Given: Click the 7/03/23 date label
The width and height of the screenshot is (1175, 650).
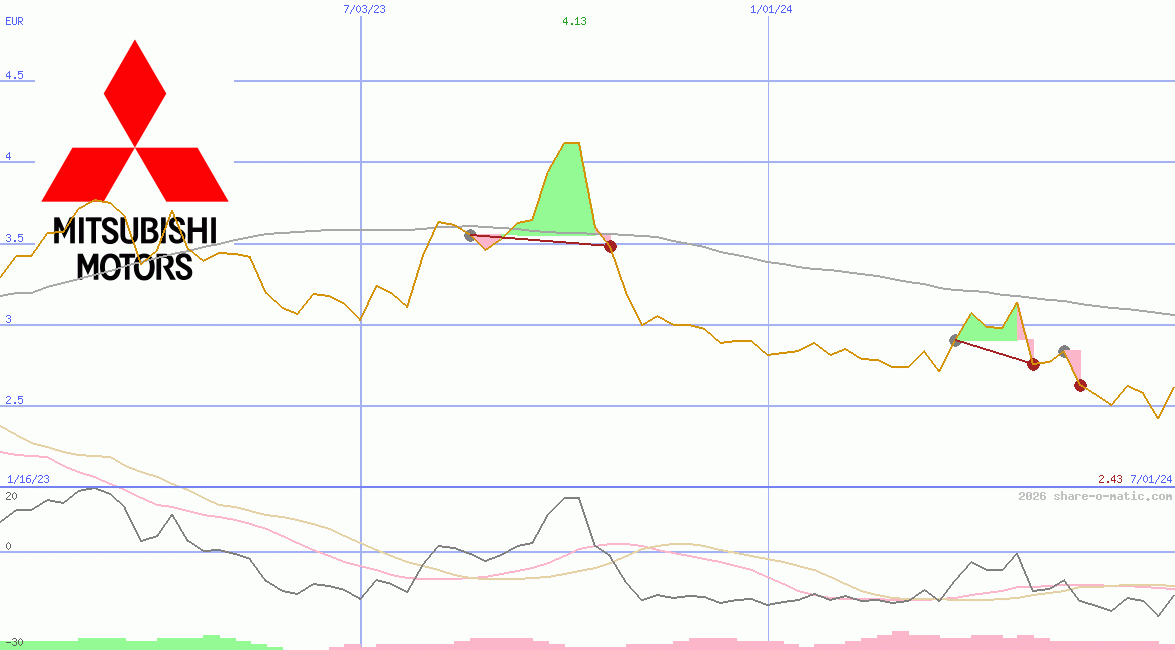Looking at the screenshot, I should tap(362, 10).
